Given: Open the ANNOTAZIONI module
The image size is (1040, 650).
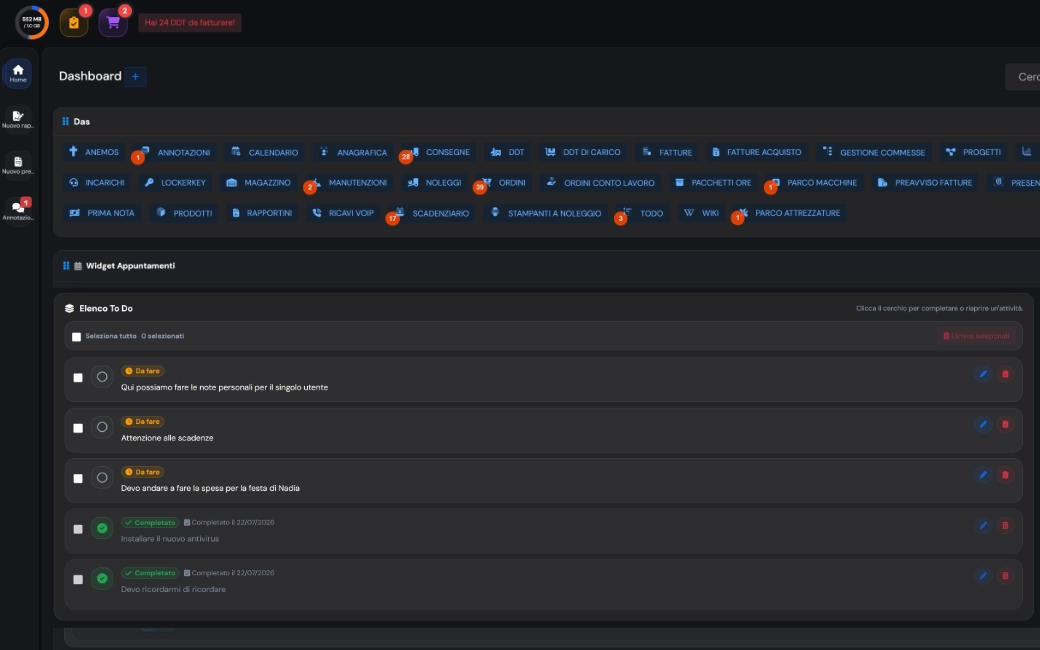Looking at the screenshot, I should pos(176,152).
